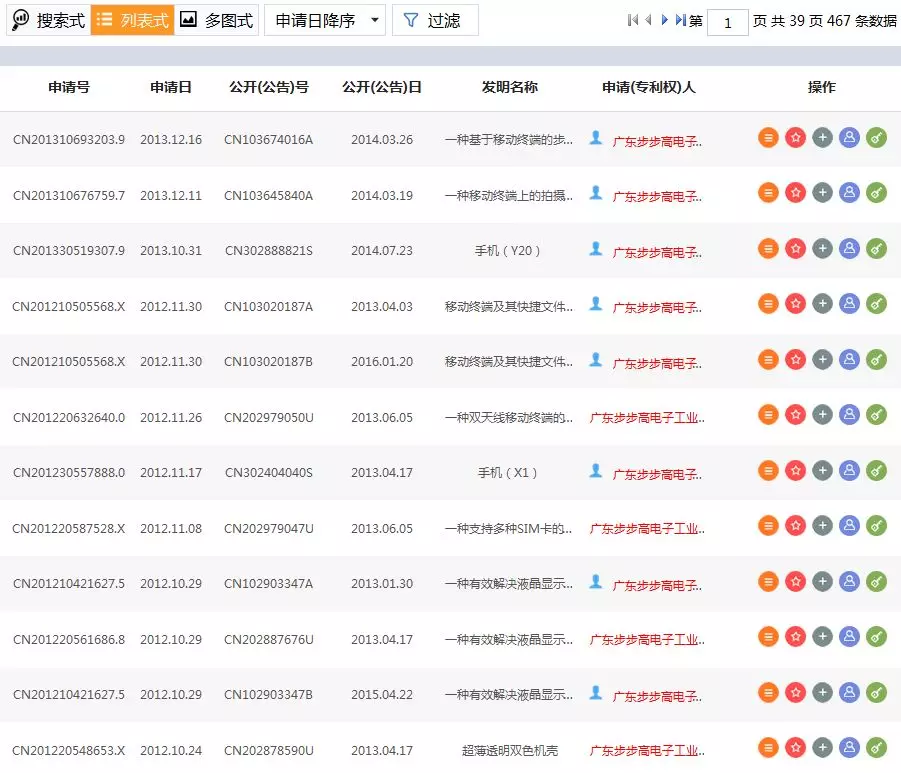Click the plus icon on the CN201330519307.9 row
The image size is (901, 773).
click(x=822, y=251)
